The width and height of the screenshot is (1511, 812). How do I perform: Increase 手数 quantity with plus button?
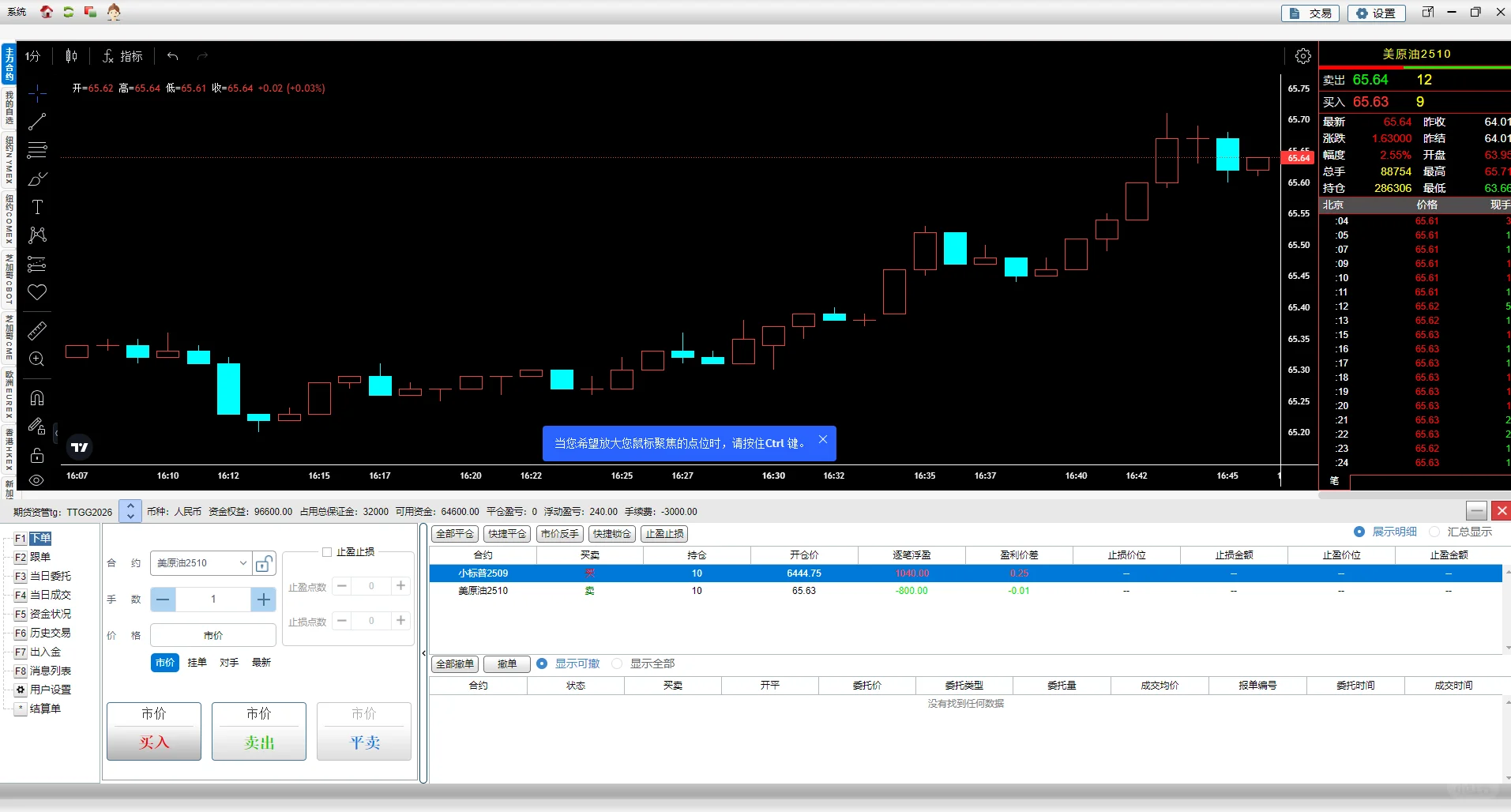click(x=264, y=600)
